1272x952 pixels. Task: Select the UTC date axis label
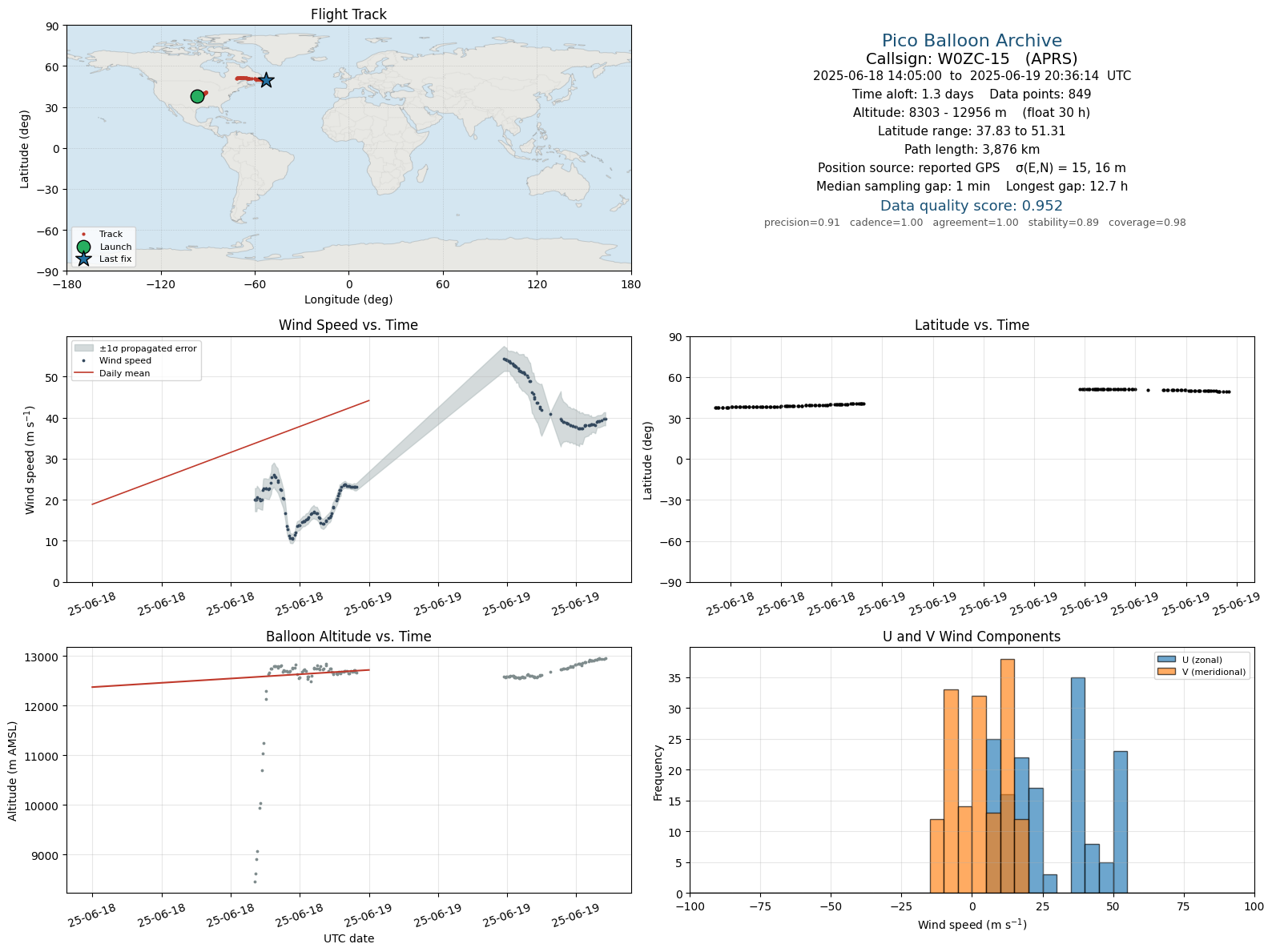[x=348, y=938]
